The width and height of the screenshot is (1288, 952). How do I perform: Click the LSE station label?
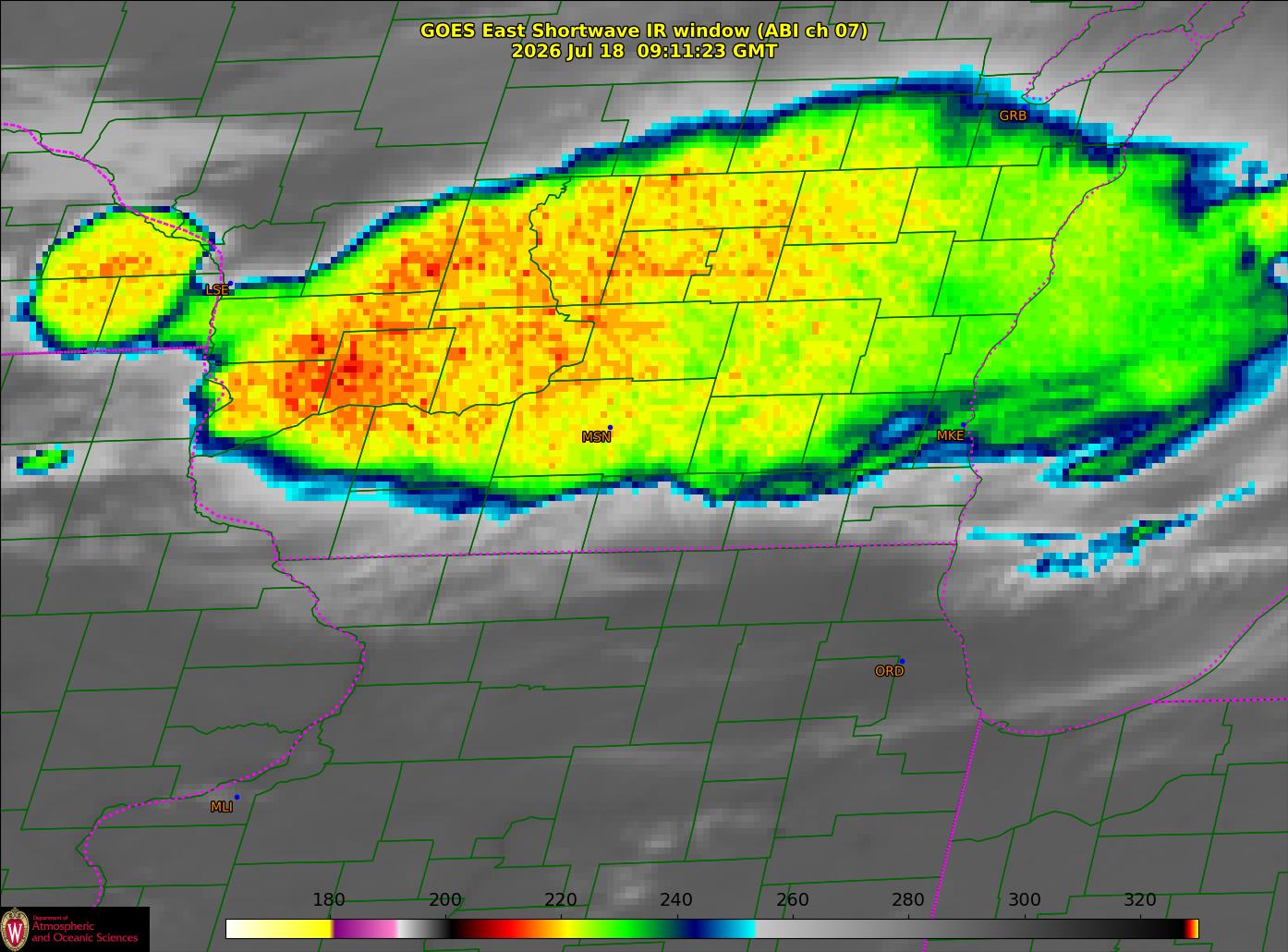point(216,290)
